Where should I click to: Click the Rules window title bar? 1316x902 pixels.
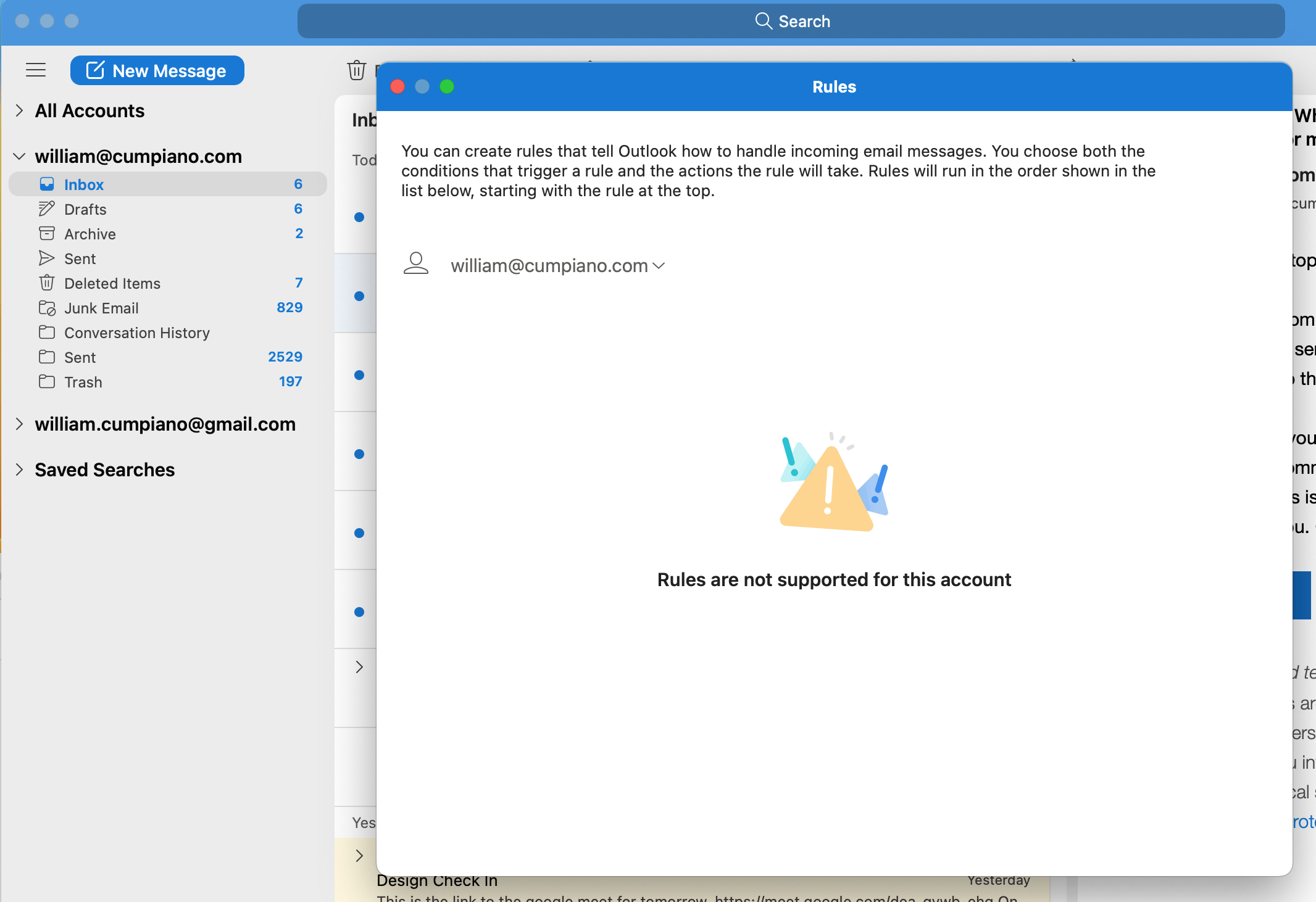[834, 87]
